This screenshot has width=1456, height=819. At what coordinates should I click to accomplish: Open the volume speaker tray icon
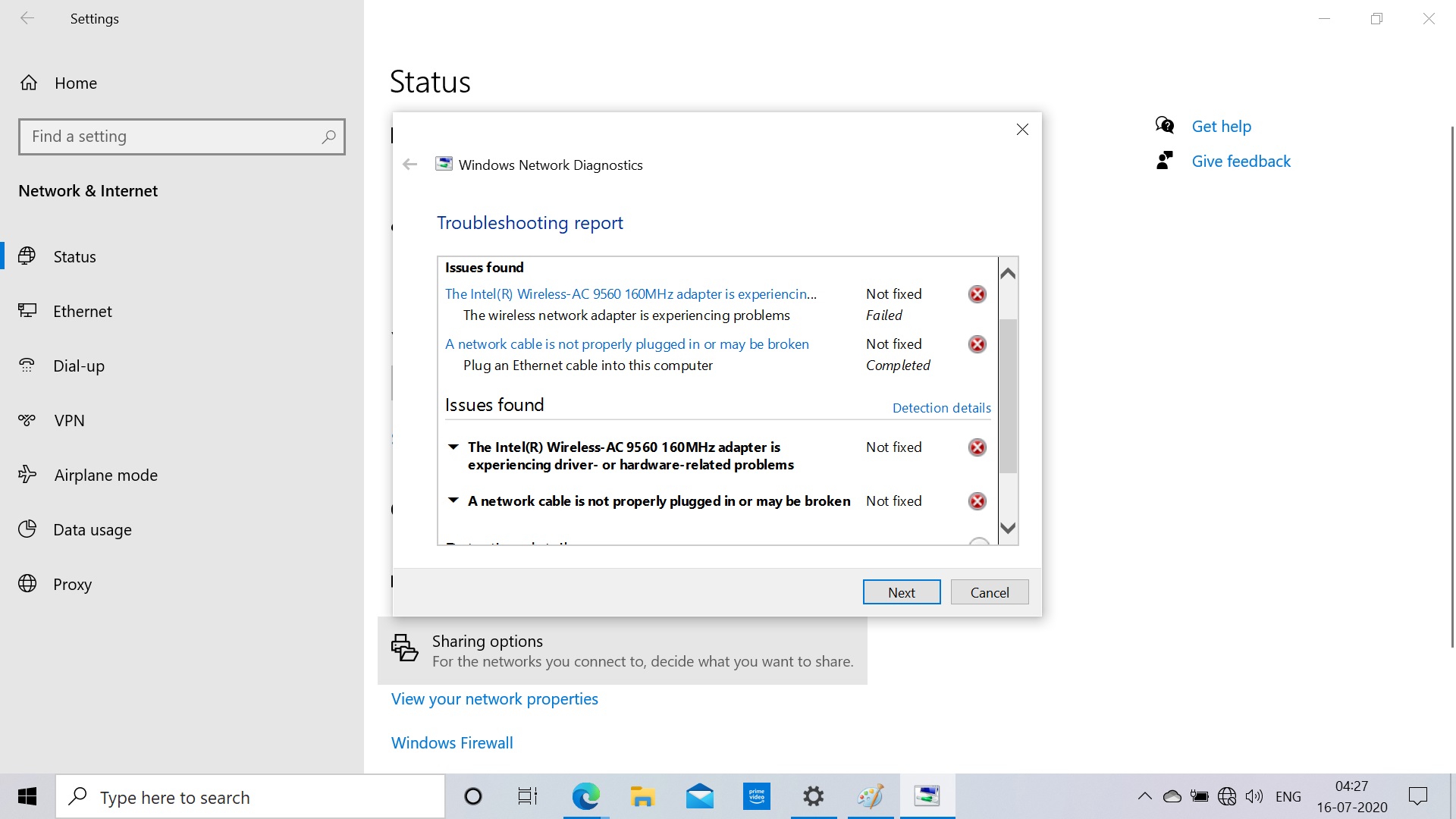pyautogui.click(x=1254, y=796)
